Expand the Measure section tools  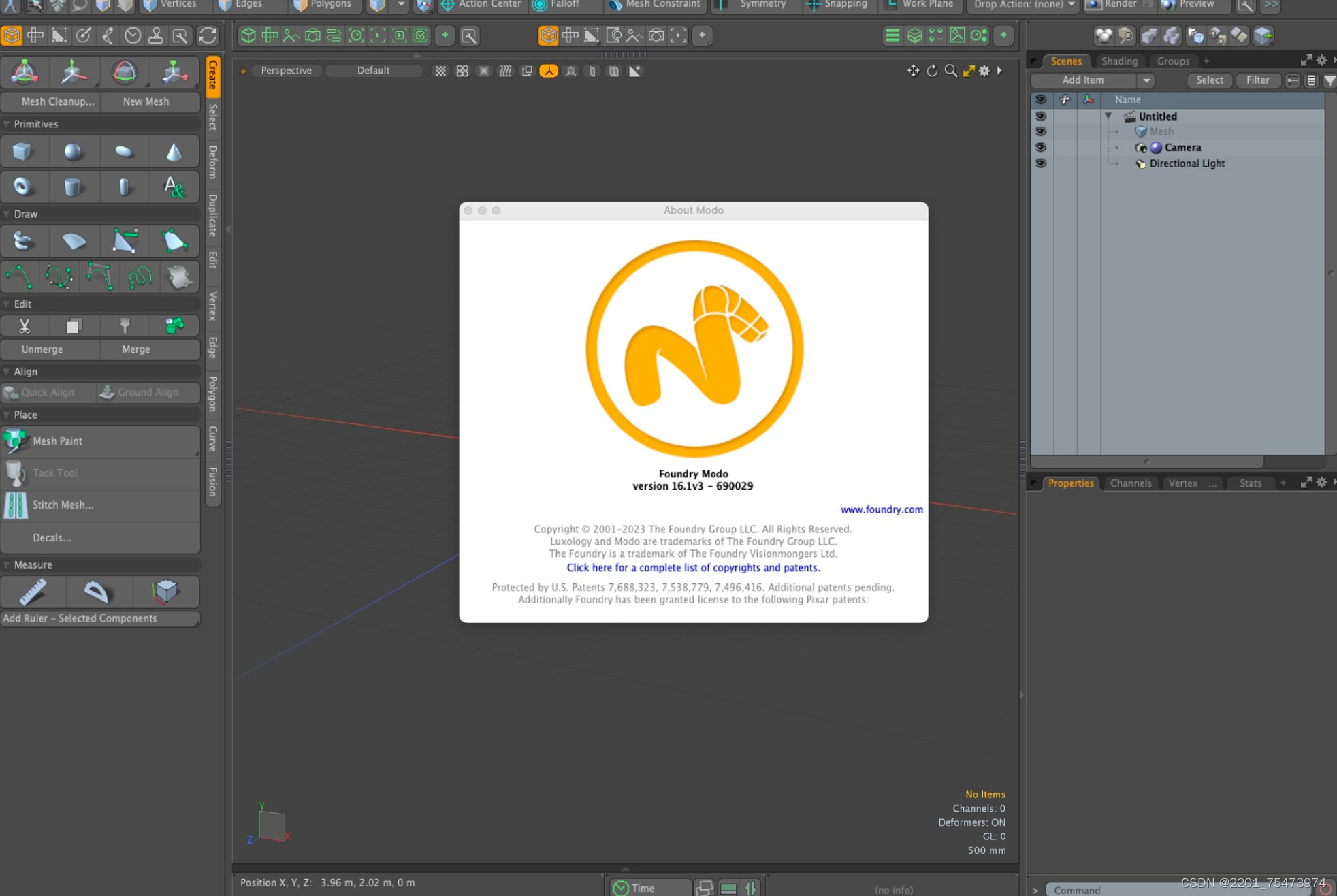(8, 565)
